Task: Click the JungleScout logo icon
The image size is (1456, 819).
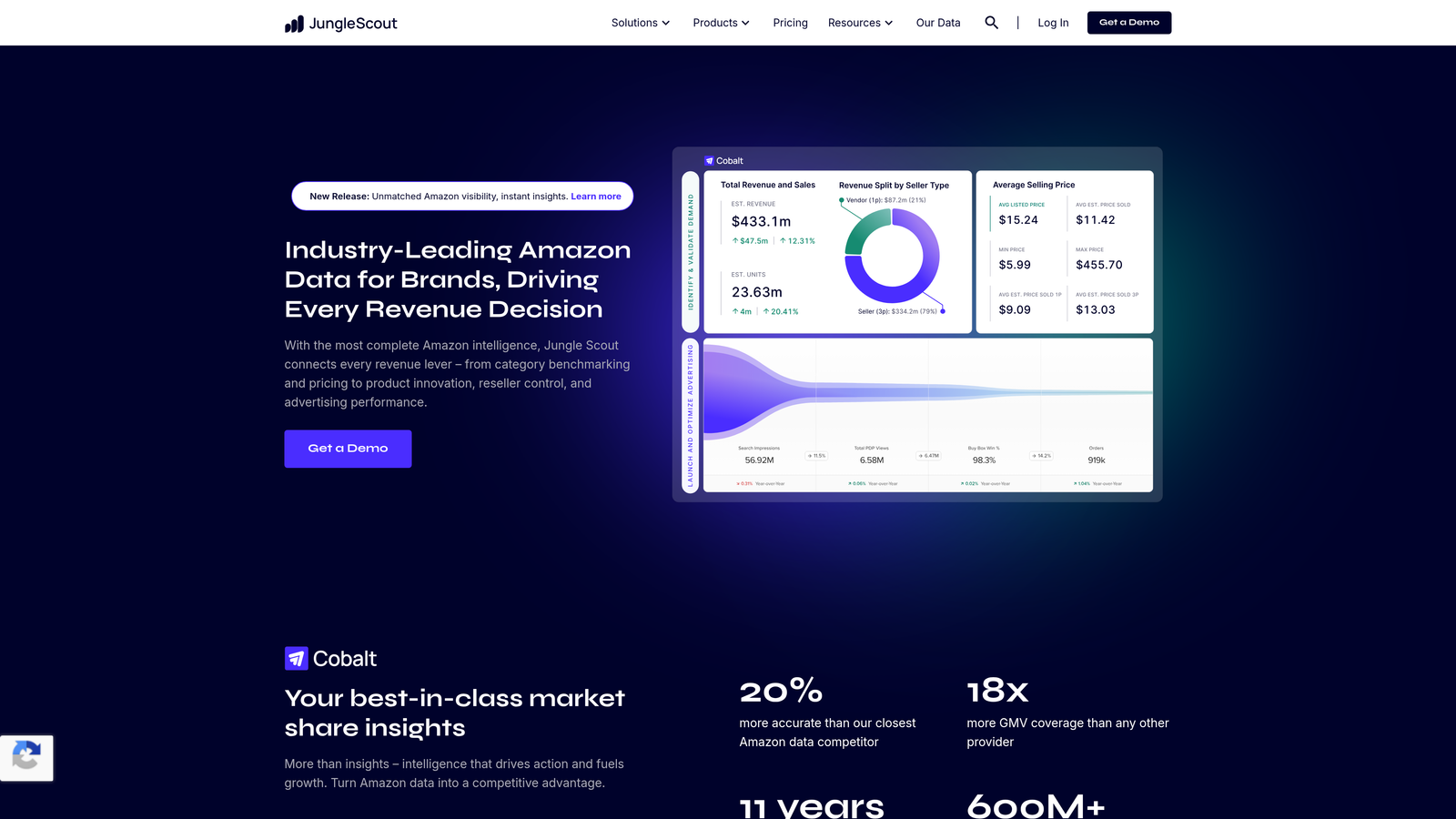Action: 294,24
